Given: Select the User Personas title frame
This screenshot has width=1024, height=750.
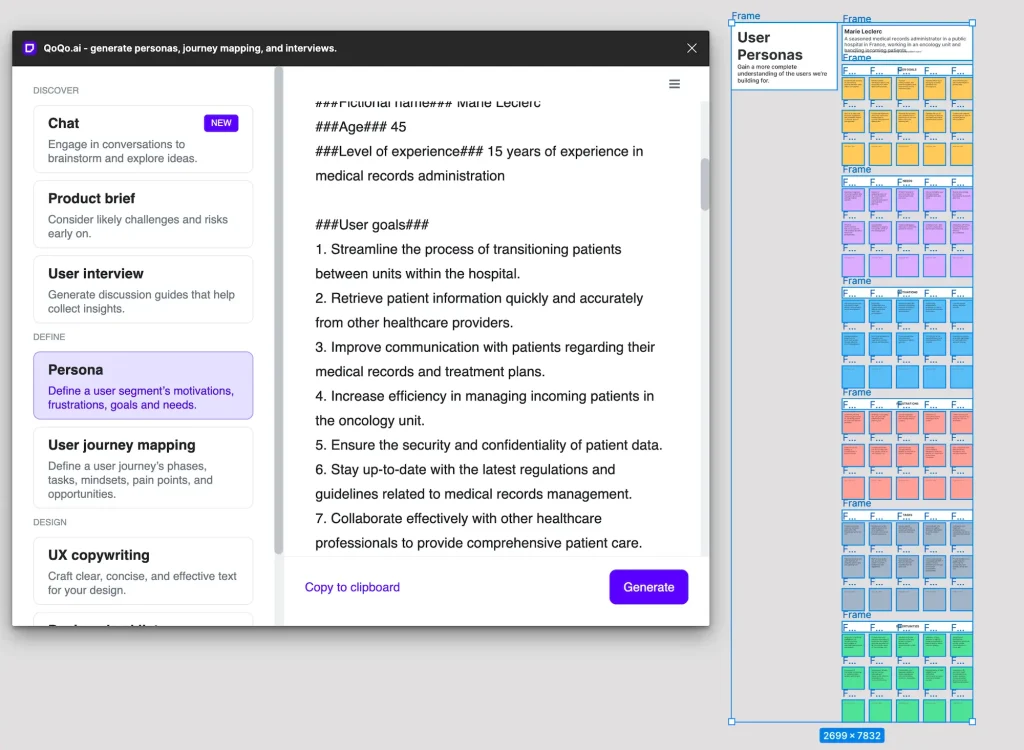Looking at the screenshot, I should pos(784,56).
